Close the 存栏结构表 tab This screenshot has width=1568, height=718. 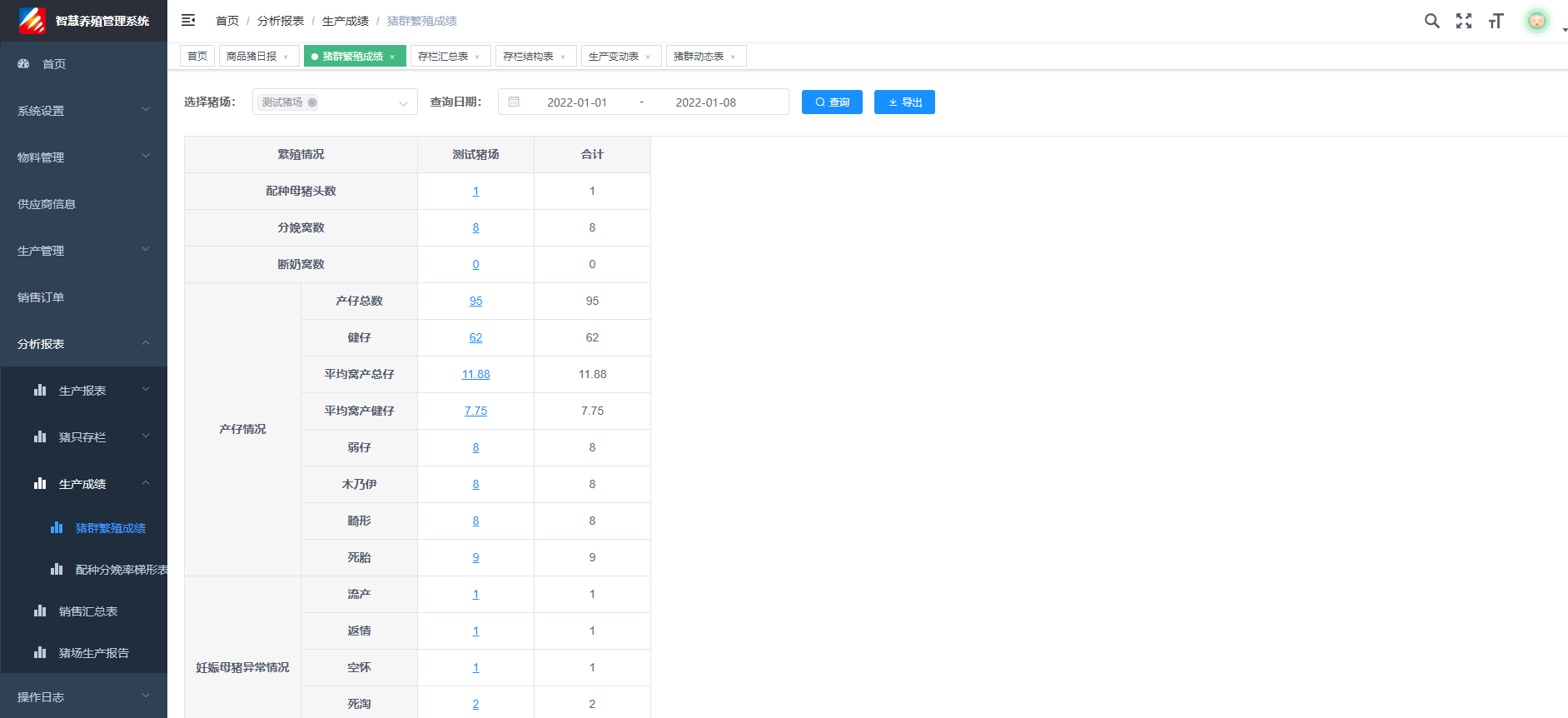[563, 57]
